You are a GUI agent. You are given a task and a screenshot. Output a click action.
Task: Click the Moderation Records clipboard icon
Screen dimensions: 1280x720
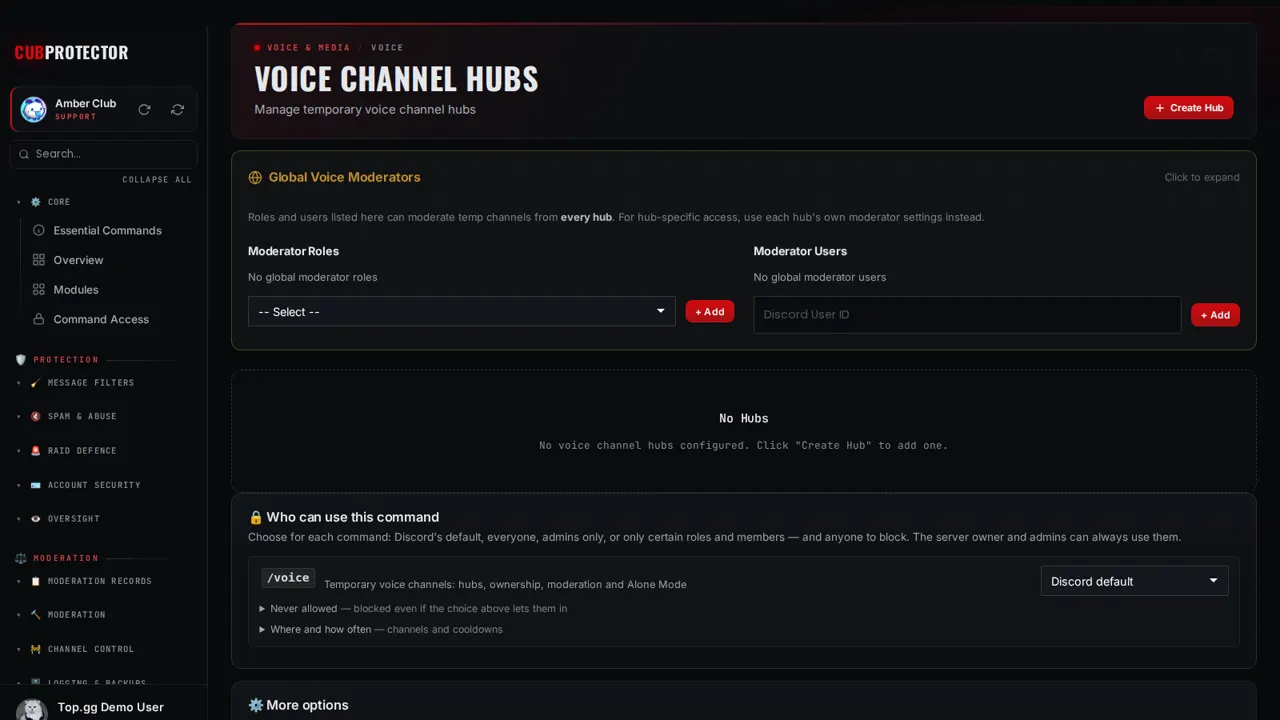[36, 581]
